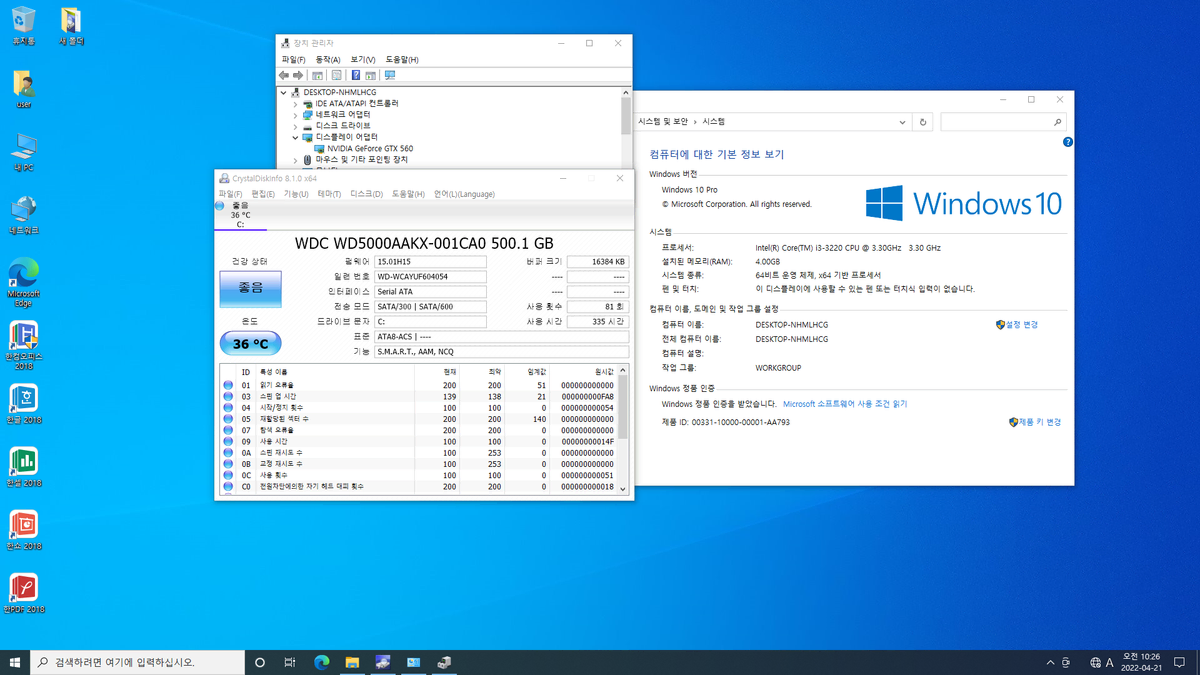
Task: Open 파일(F) menu in Device Manager
Action: pyautogui.click(x=293, y=60)
